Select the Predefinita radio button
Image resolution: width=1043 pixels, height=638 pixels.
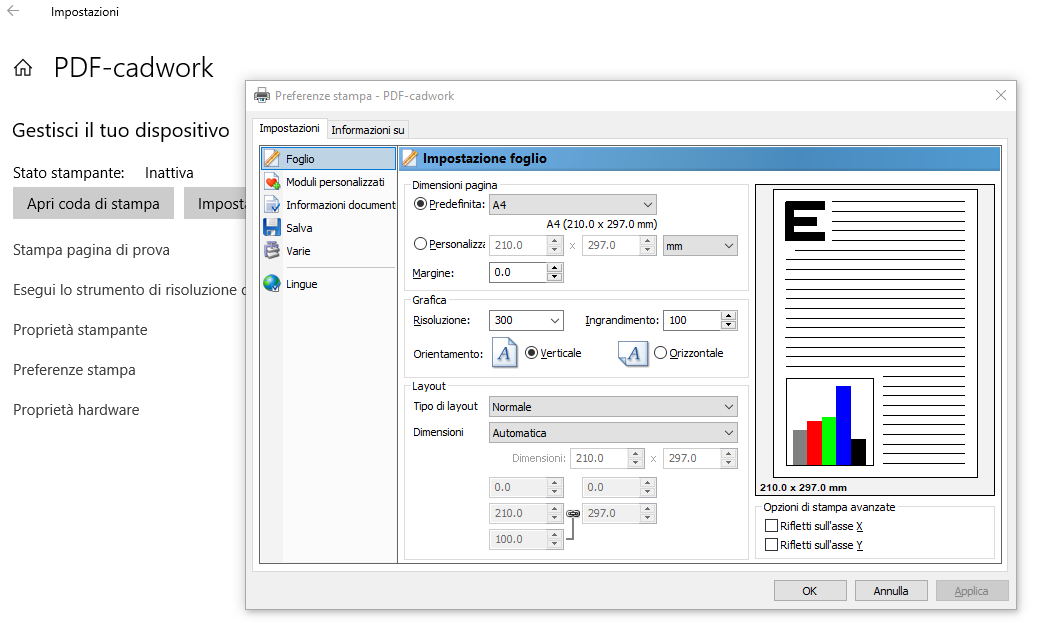click(420, 204)
